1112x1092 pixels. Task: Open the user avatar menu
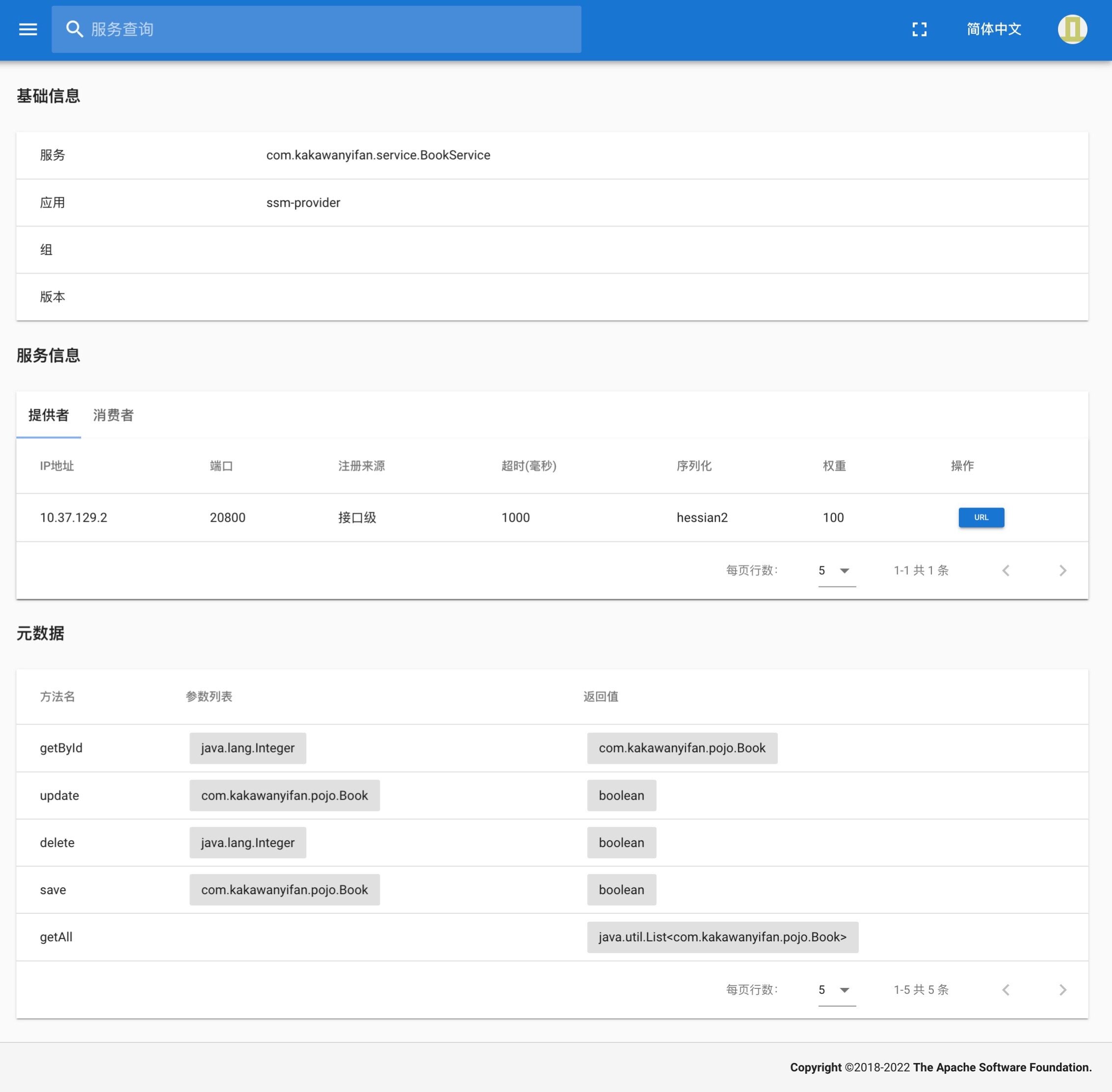(x=1072, y=29)
